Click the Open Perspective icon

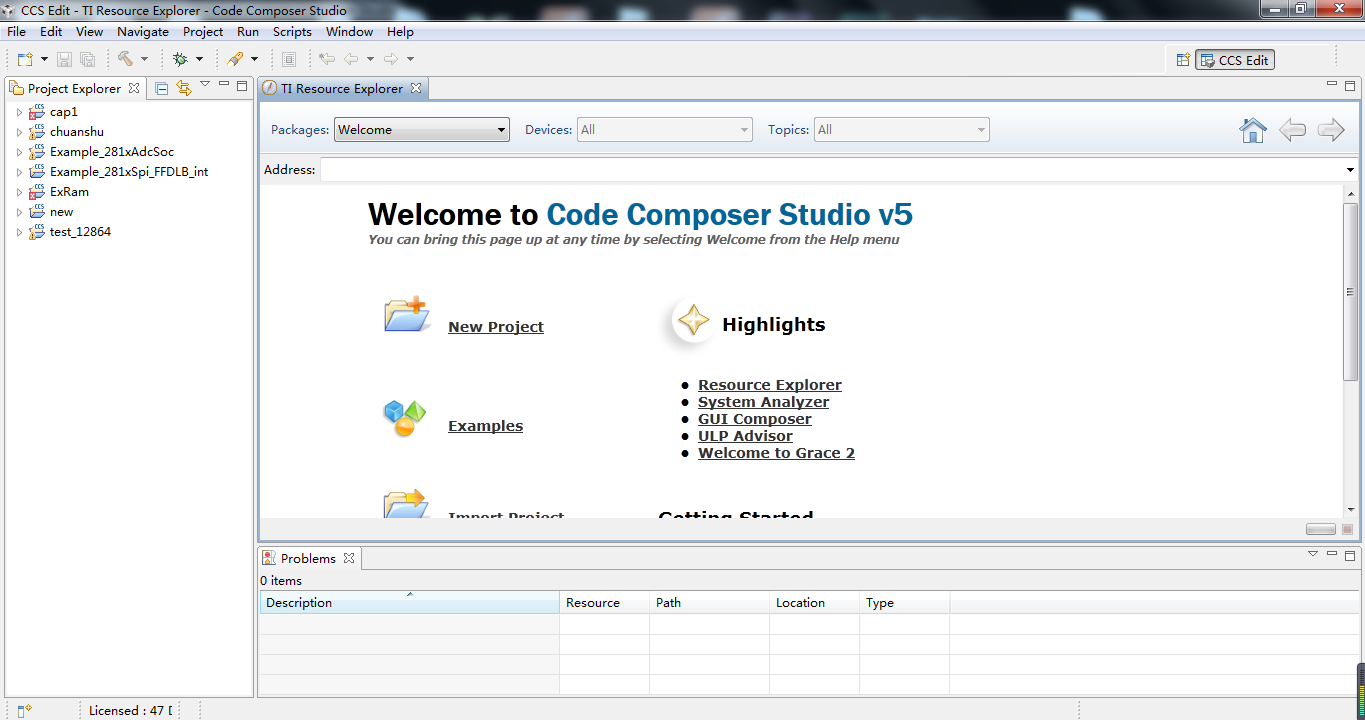pos(1183,60)
